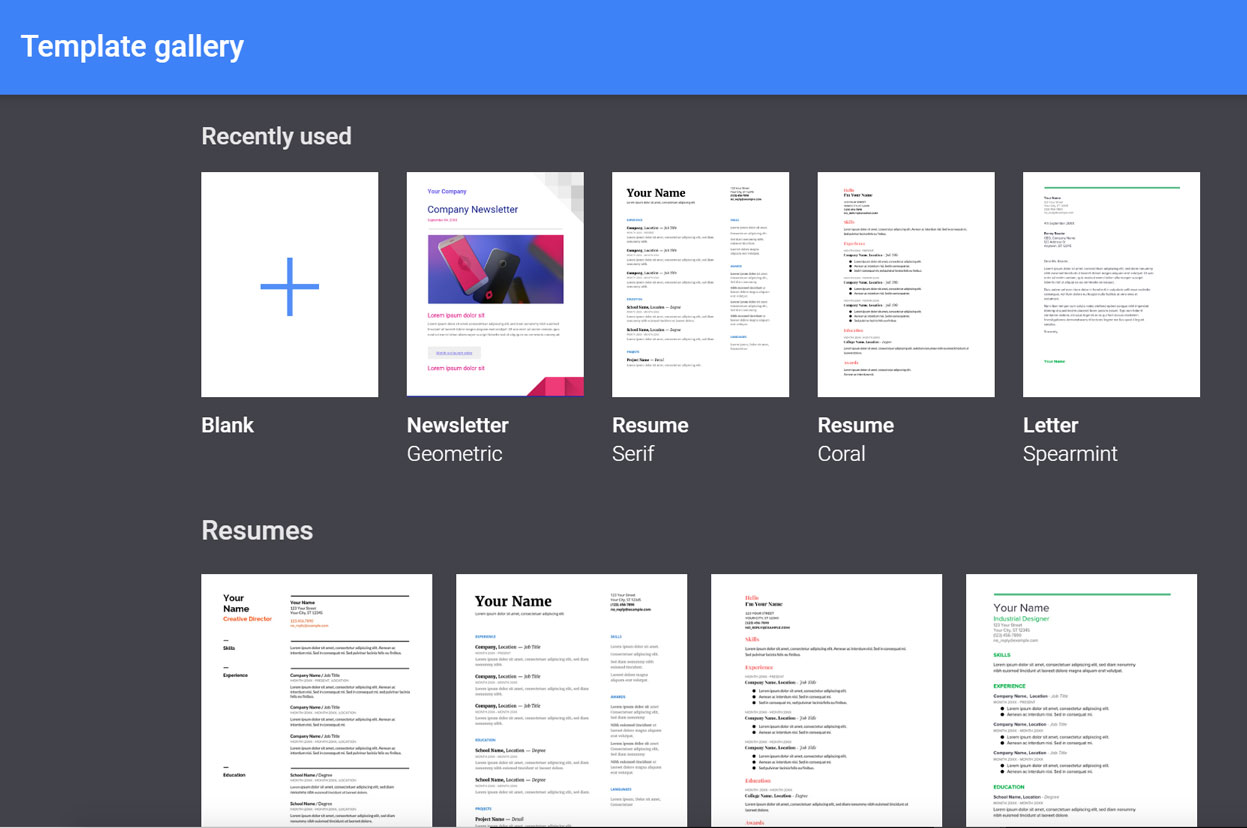
Task: Select the Industrial Designer resume thumbnail
Action: pos(1081,700)
